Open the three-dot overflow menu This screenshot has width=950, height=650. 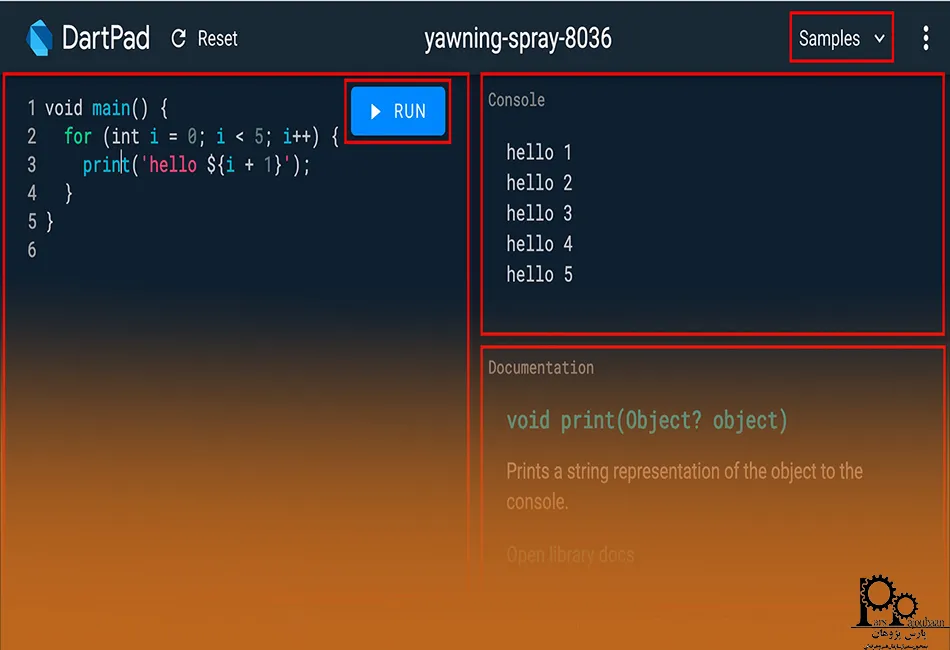(x=926, y=39)
